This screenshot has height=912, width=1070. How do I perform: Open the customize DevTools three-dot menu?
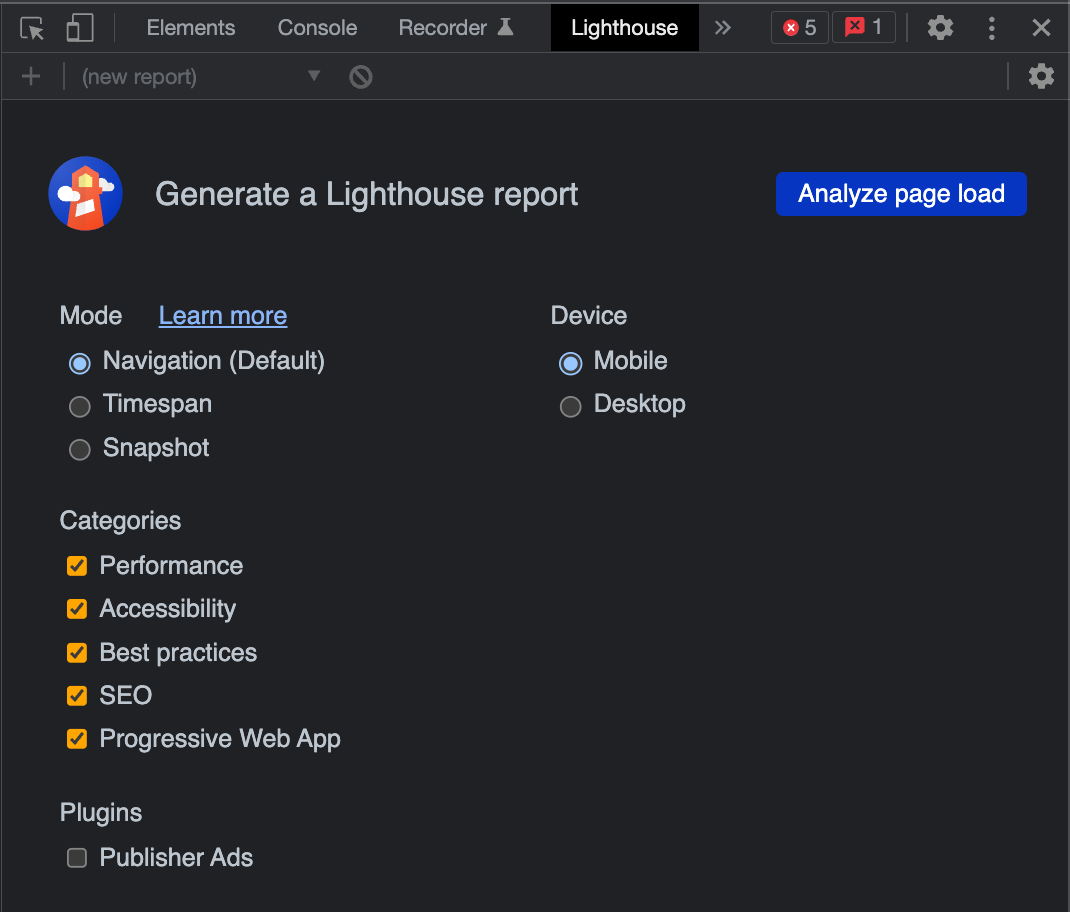(991, 27)
